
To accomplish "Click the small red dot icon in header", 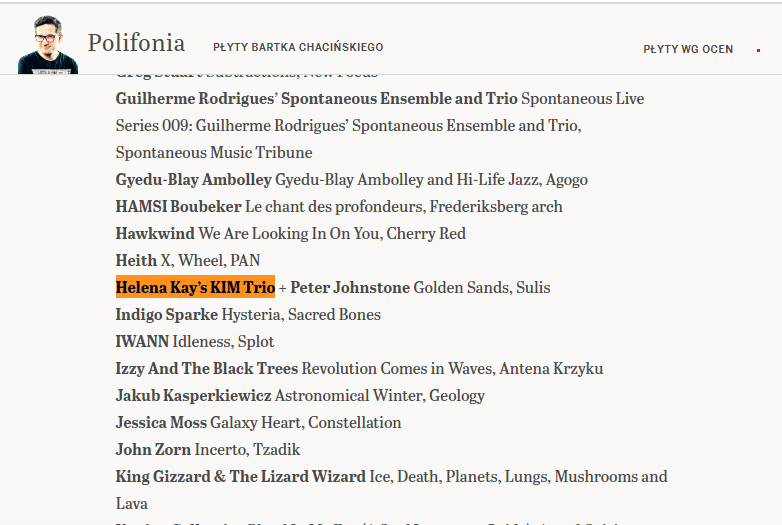I will click(x=758, y=50).
